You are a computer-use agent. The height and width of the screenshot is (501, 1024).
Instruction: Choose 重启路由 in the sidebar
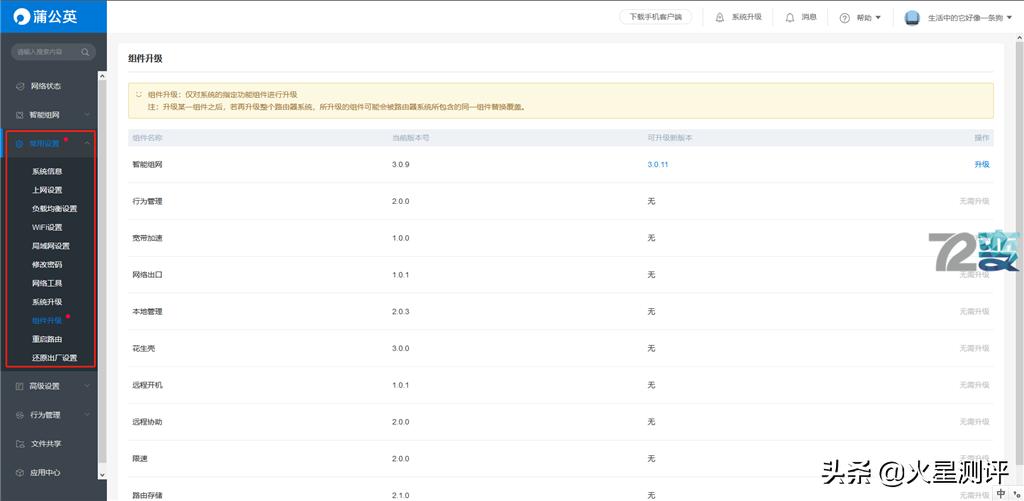pos(47,339)
